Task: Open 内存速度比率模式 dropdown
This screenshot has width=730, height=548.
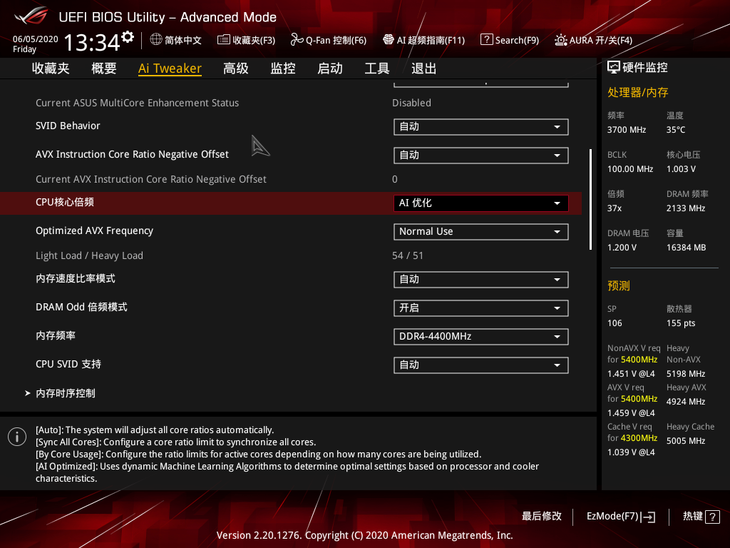Action: [x=480, y=279]
